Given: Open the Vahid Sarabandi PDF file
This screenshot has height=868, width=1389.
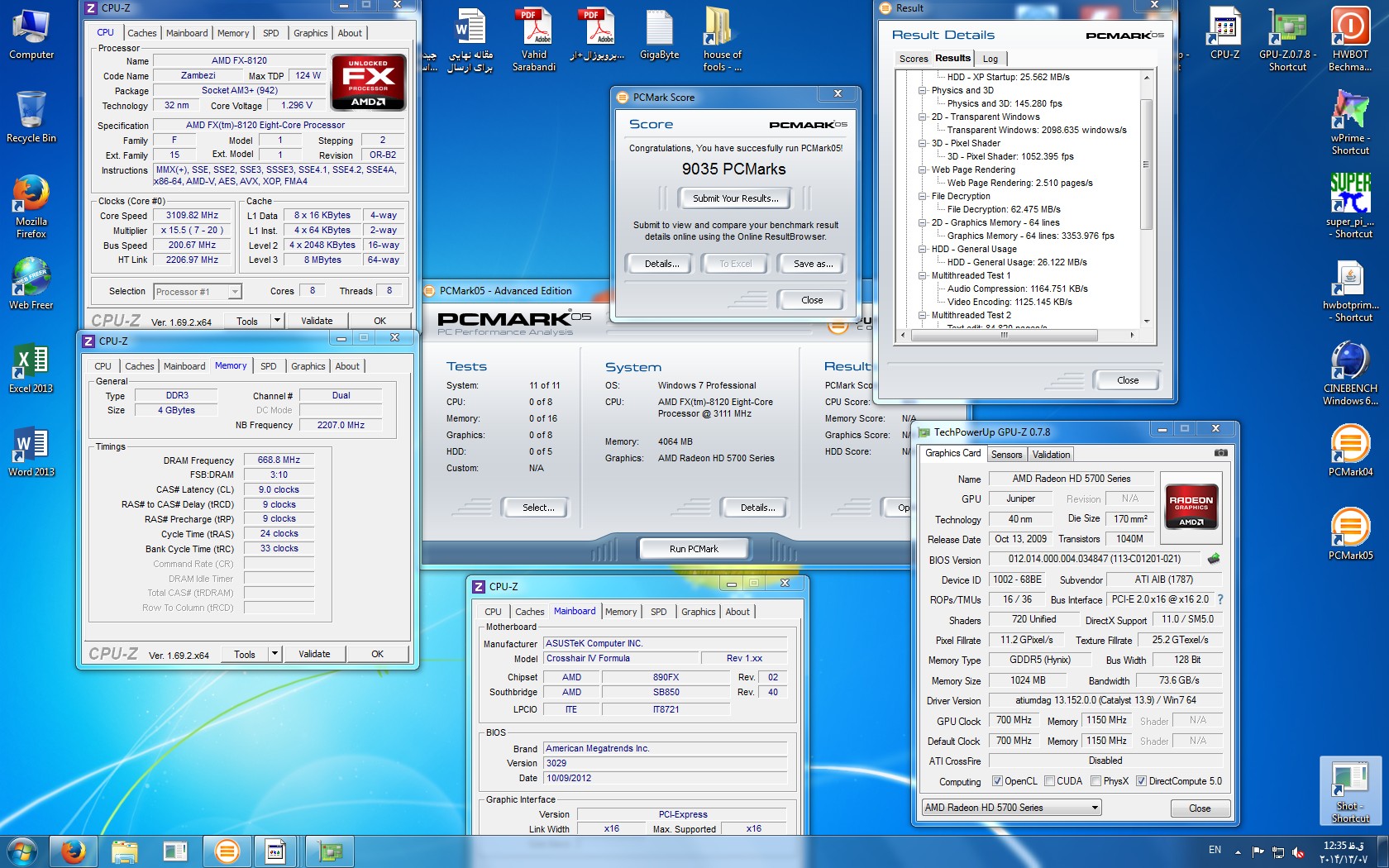Looking at the screenshot, I should point(533,39).
